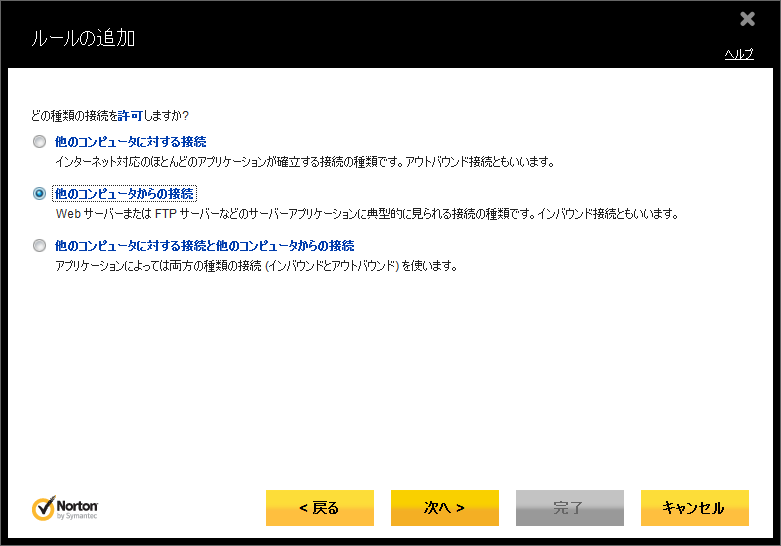Click the focused 他のコンピュータからの接続 label
The height and width of the screenshot is (546, 781).
(125, 194)
